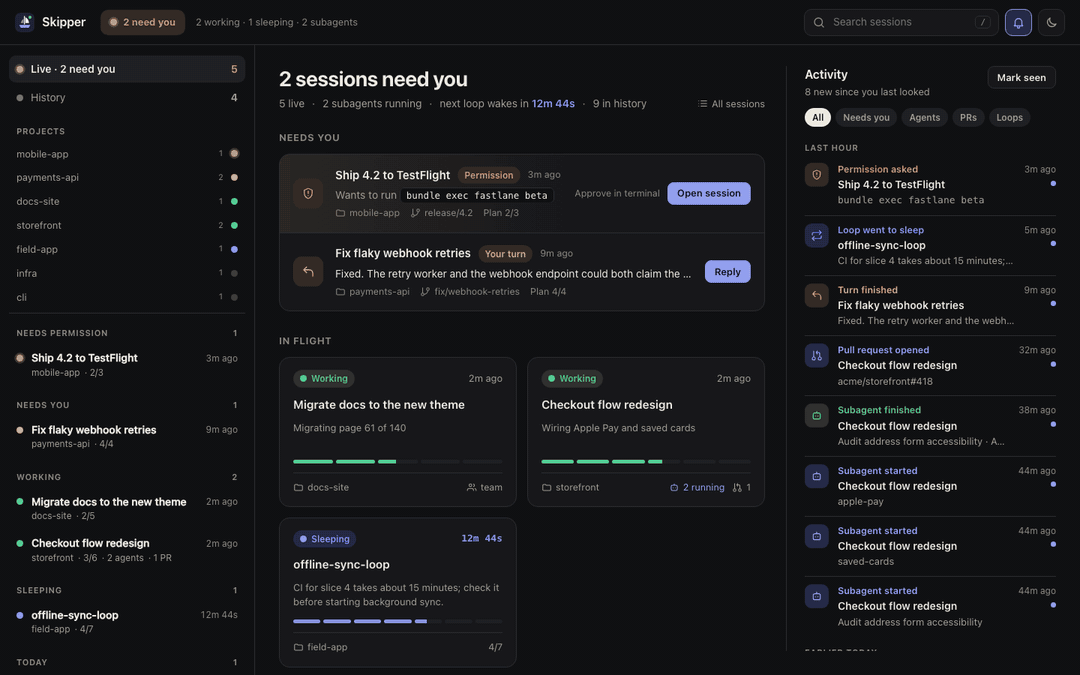Click the Turn finished icon in Activity
This screenshot has height=675, width=1080.
coord(816,295)
